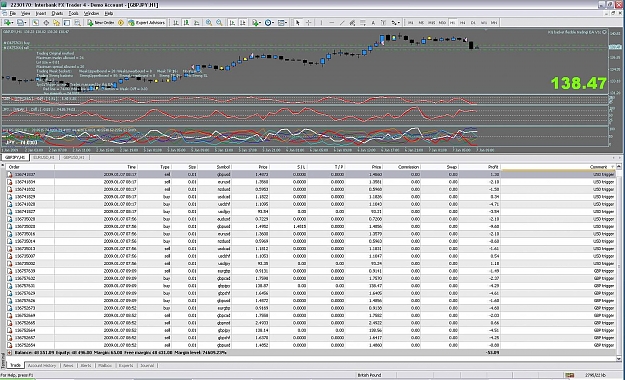Open the Journal terminal tab
This screenshot has width=625, height=380.
[147, 365]
